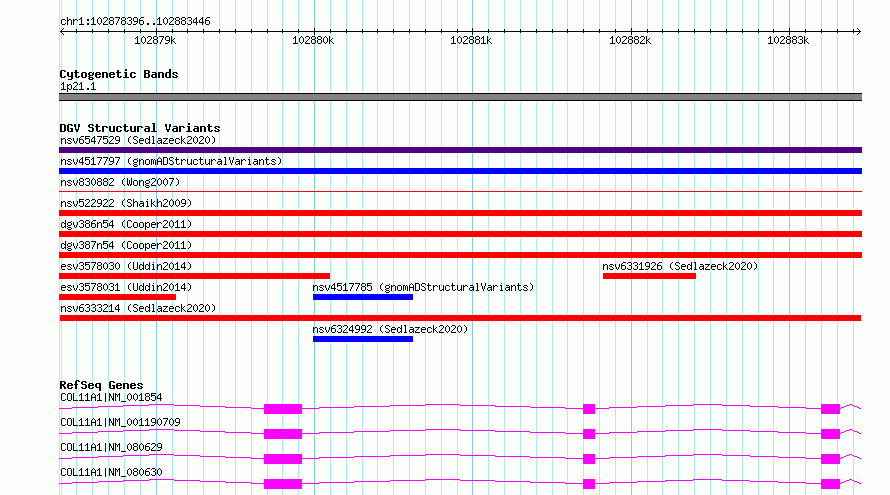Select the DGV Structural Variants track title
This screenshot has height=495, width=890.
point(140,128)
